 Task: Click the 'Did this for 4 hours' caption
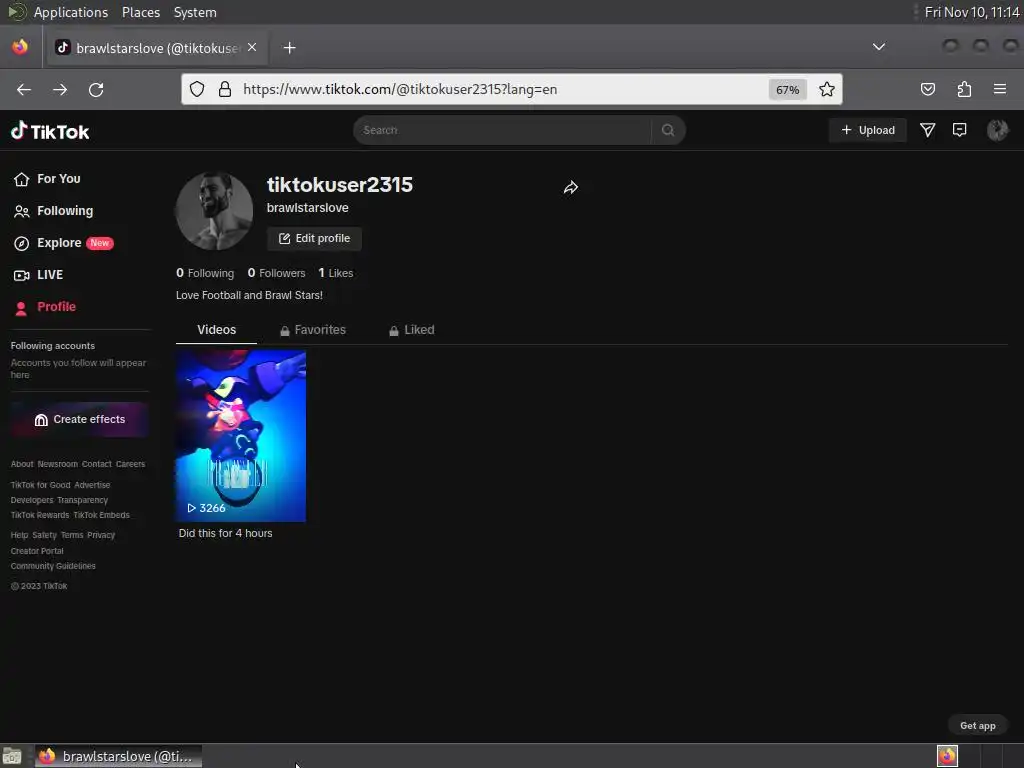pyautogui.click(x=225, y=534)
